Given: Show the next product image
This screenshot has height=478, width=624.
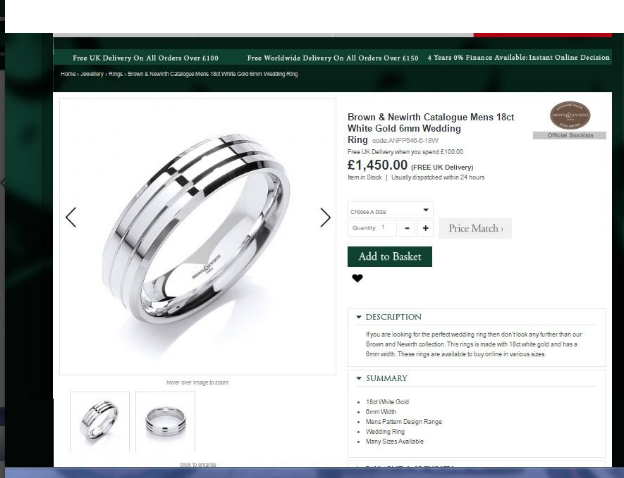Looking at the screenshot, I should (325, 218).
